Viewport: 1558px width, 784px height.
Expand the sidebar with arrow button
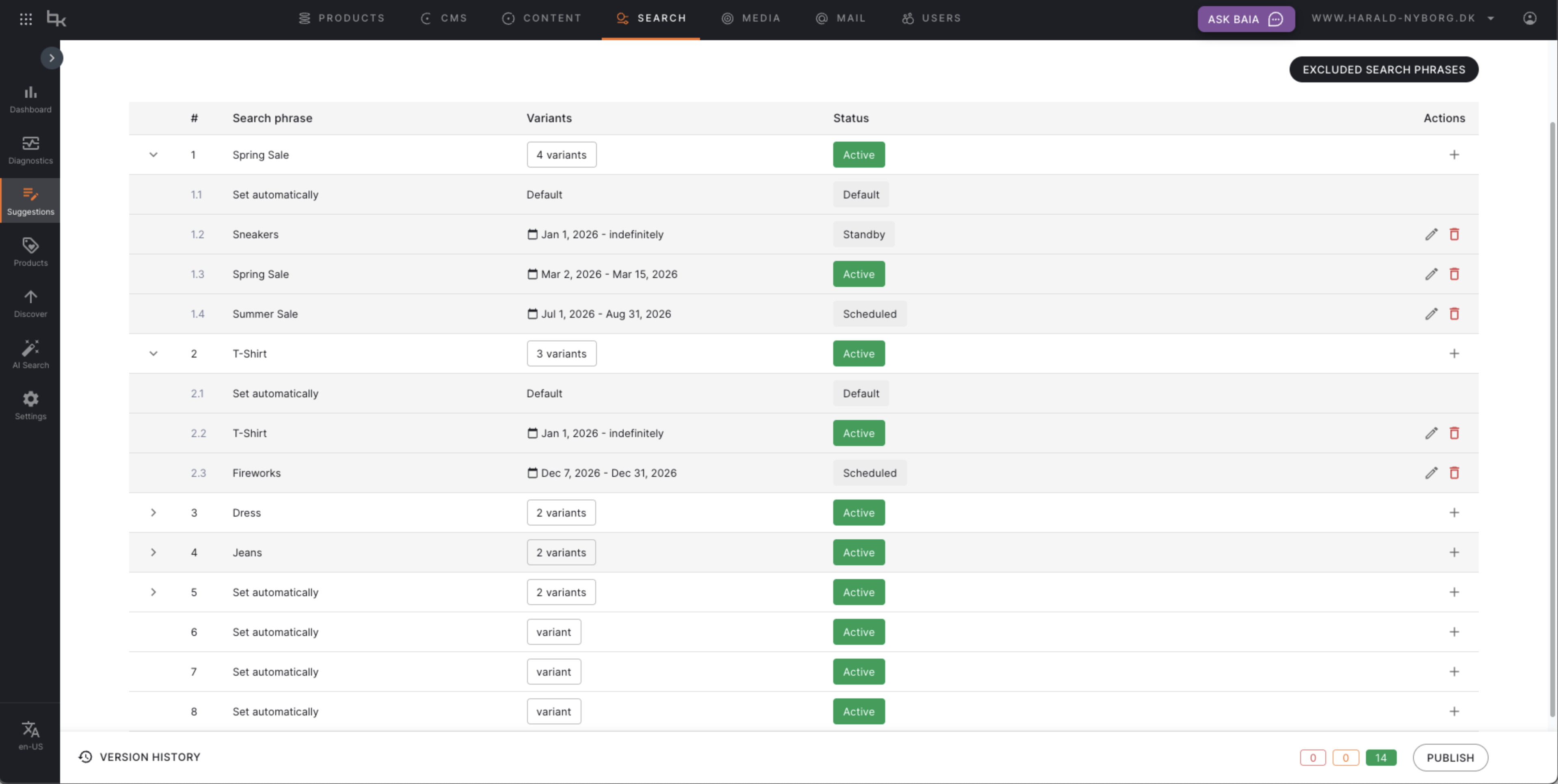52,58
